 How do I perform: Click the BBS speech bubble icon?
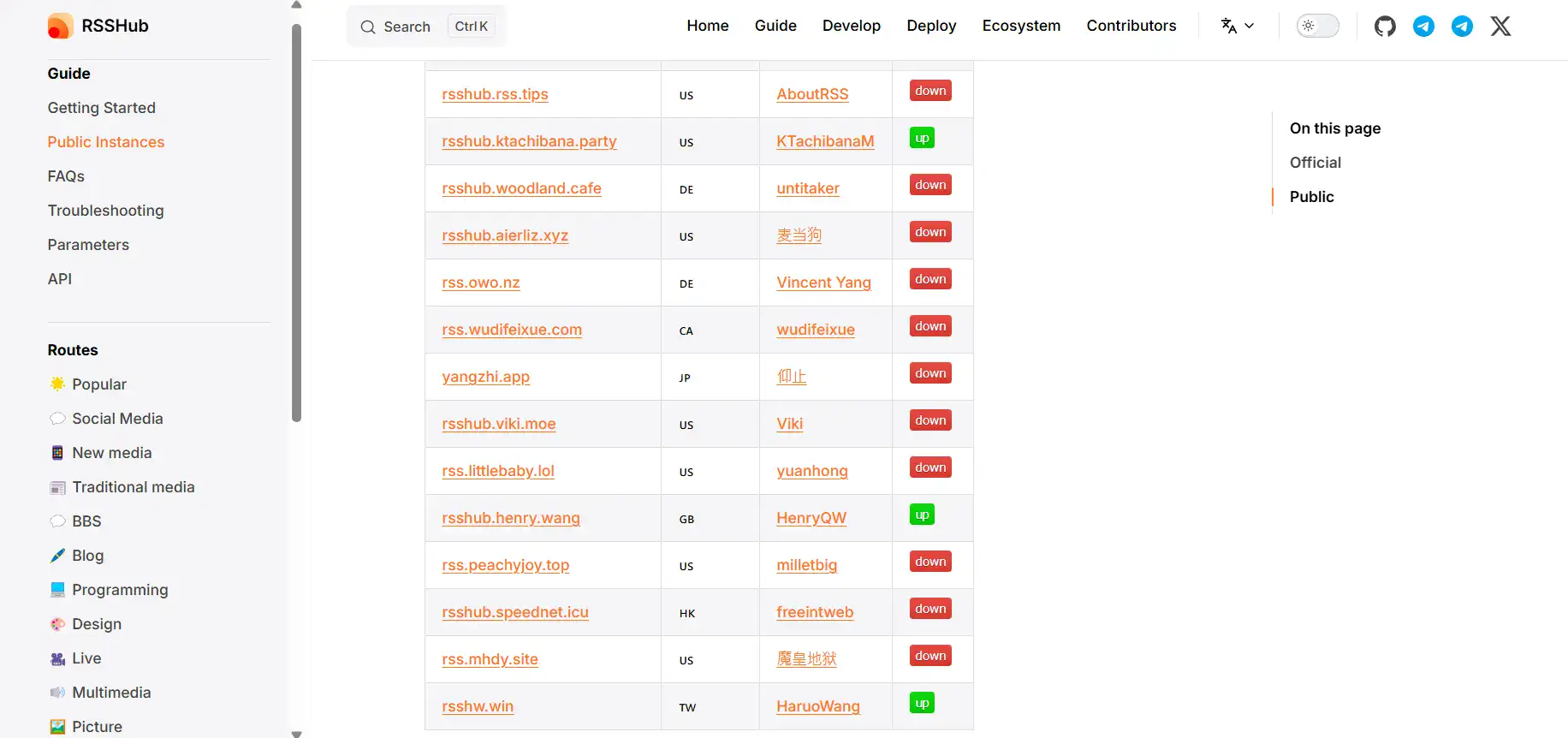[x=57, y=521]
